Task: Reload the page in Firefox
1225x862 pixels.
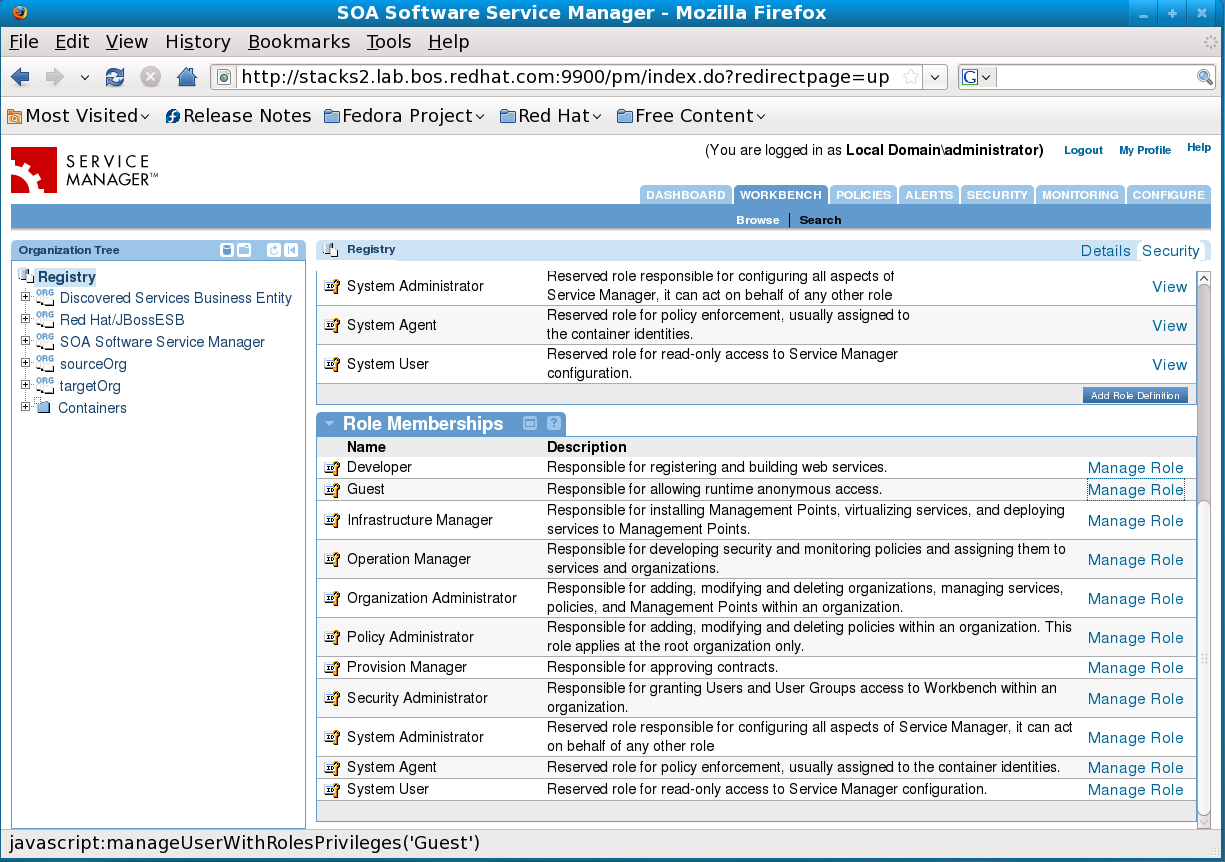Action: tap(115, 77)
